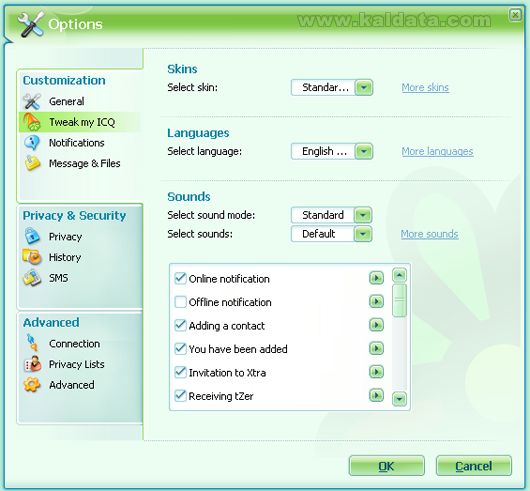Open the Privacy settings page

click(x=66, y=237)
